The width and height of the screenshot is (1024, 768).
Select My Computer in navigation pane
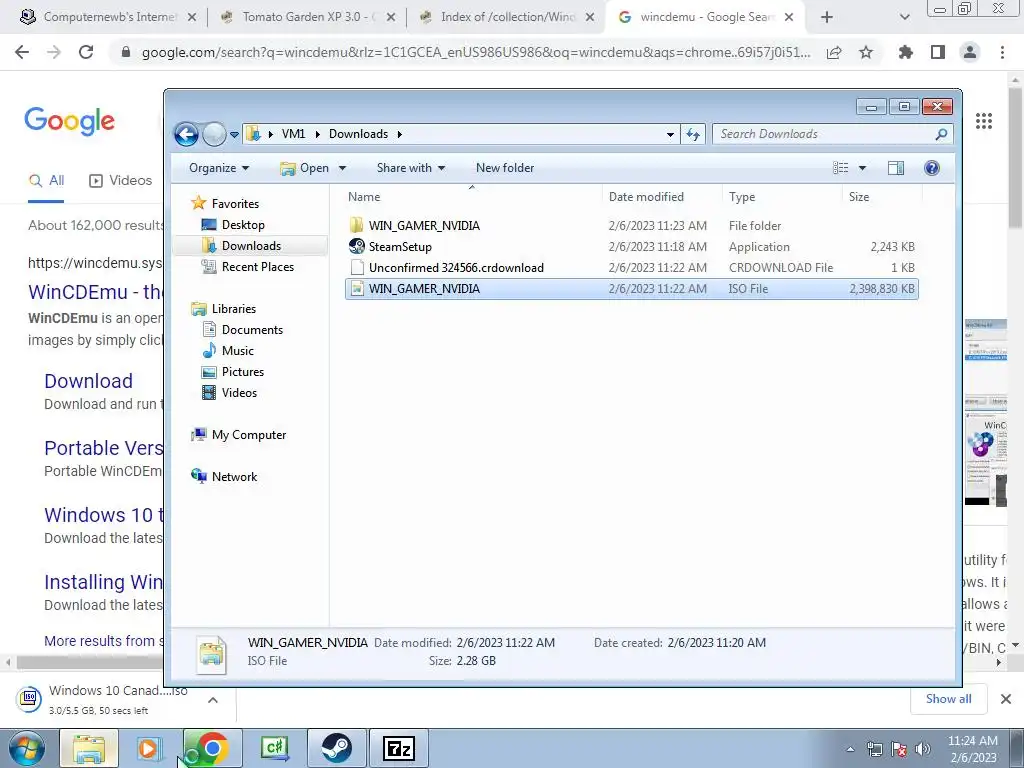(238, 435)
